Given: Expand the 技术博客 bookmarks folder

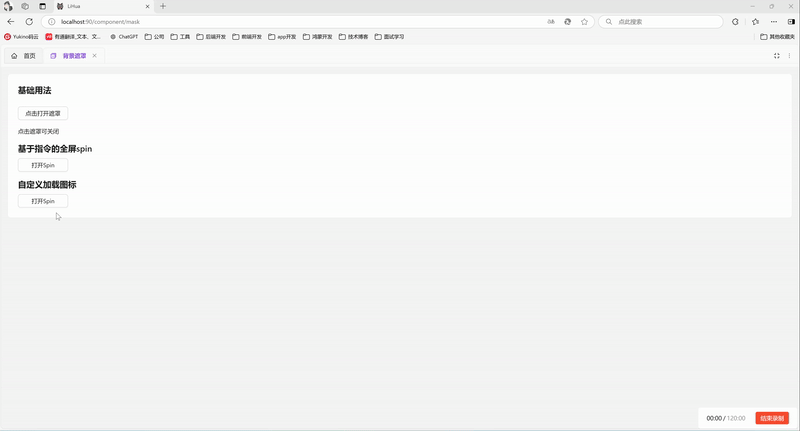Looking at the screenshot, I should [354, 37].
